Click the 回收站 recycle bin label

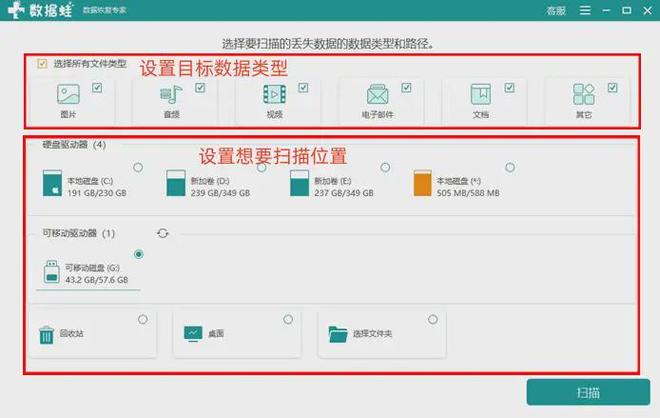(x=72, y=333)
